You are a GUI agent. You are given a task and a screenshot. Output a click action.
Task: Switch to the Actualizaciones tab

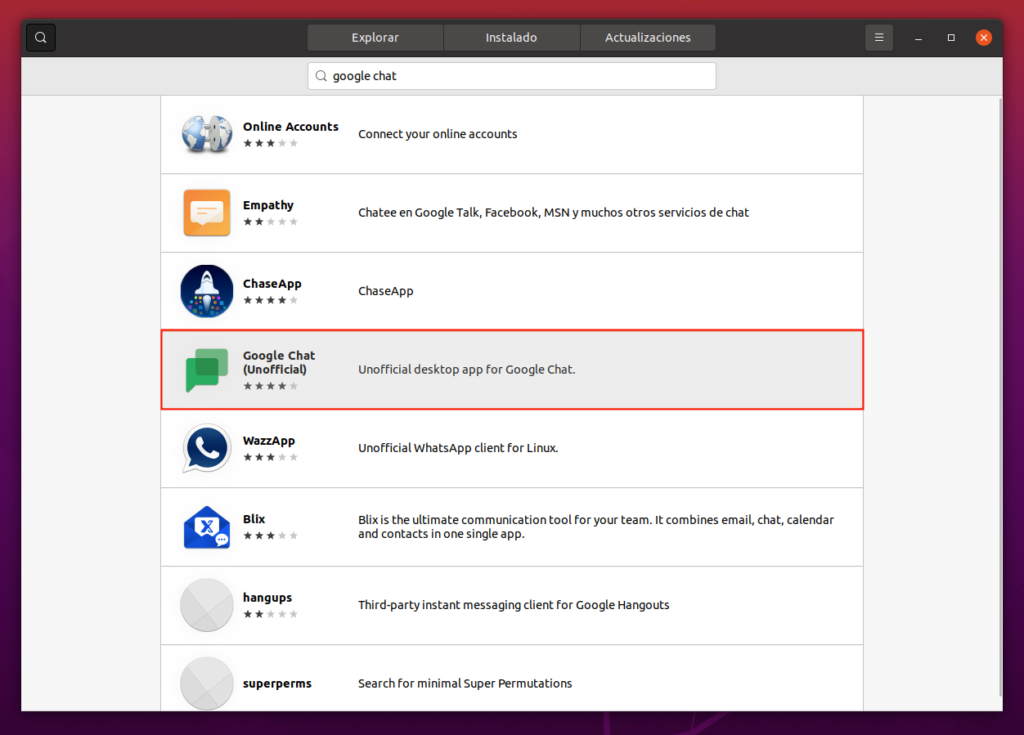click(x=647, y=37)
